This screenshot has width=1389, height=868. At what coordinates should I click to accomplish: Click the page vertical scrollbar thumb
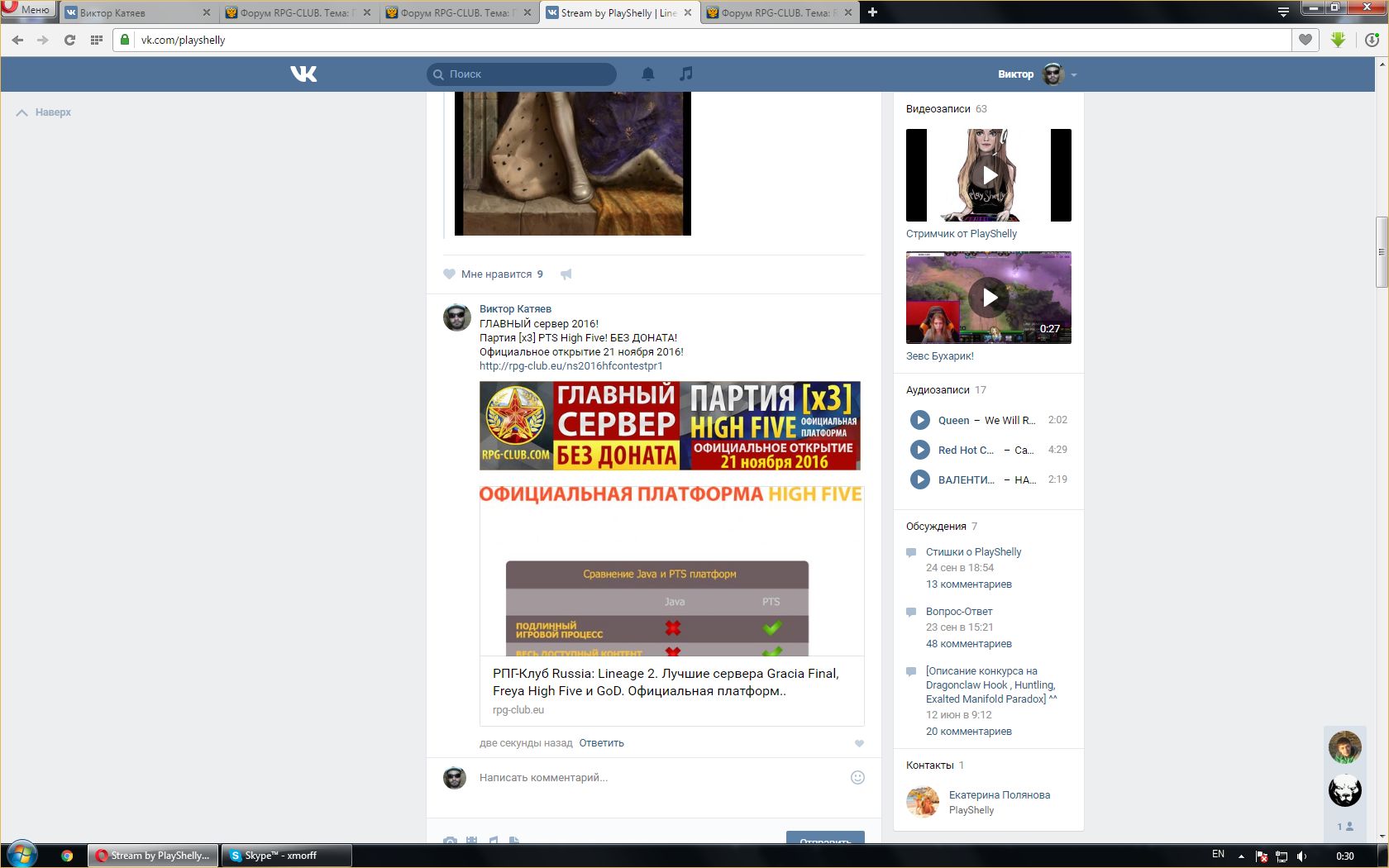[1382, 252]
